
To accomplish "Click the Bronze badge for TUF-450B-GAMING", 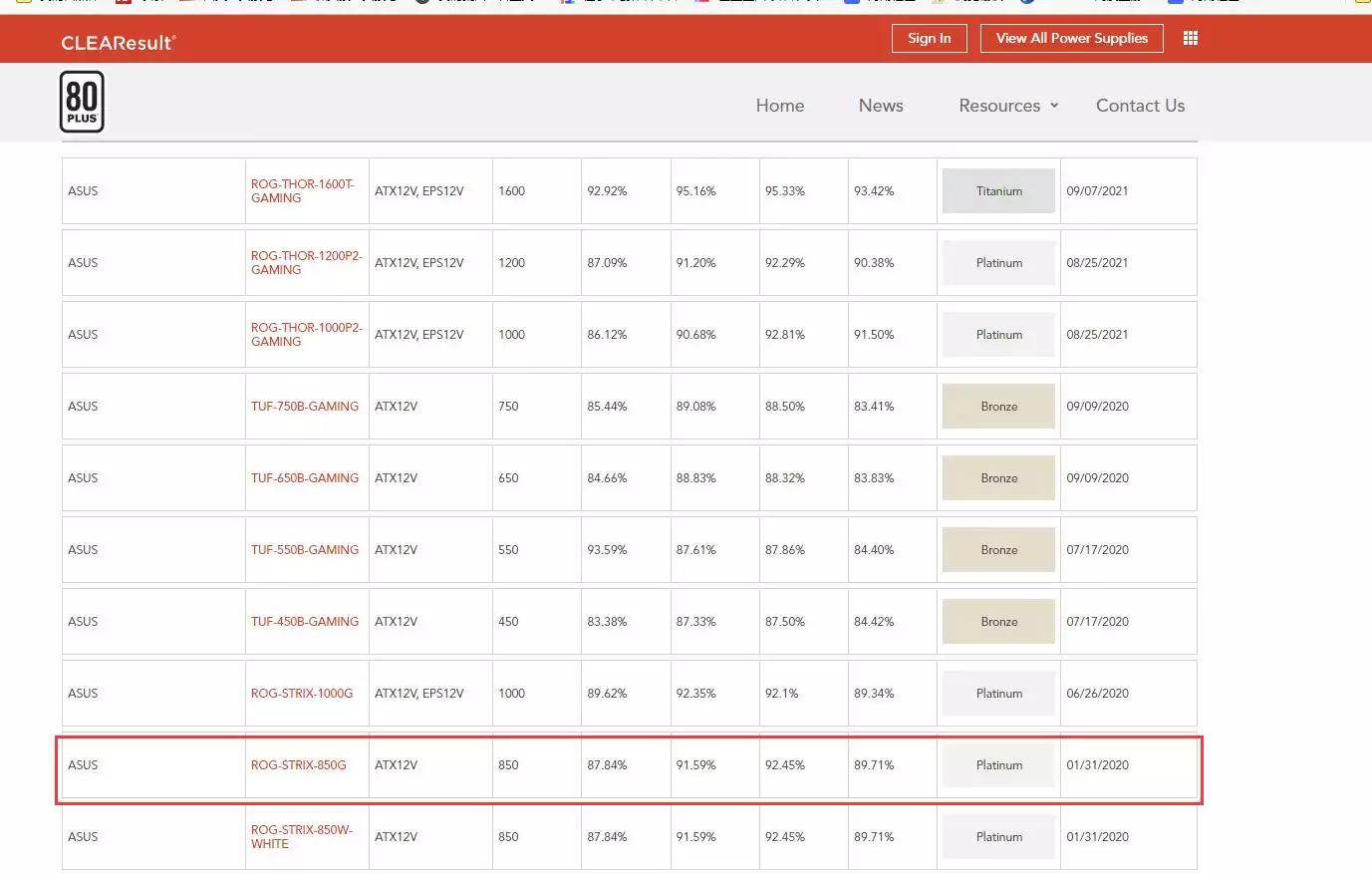I will click(998, 621).
